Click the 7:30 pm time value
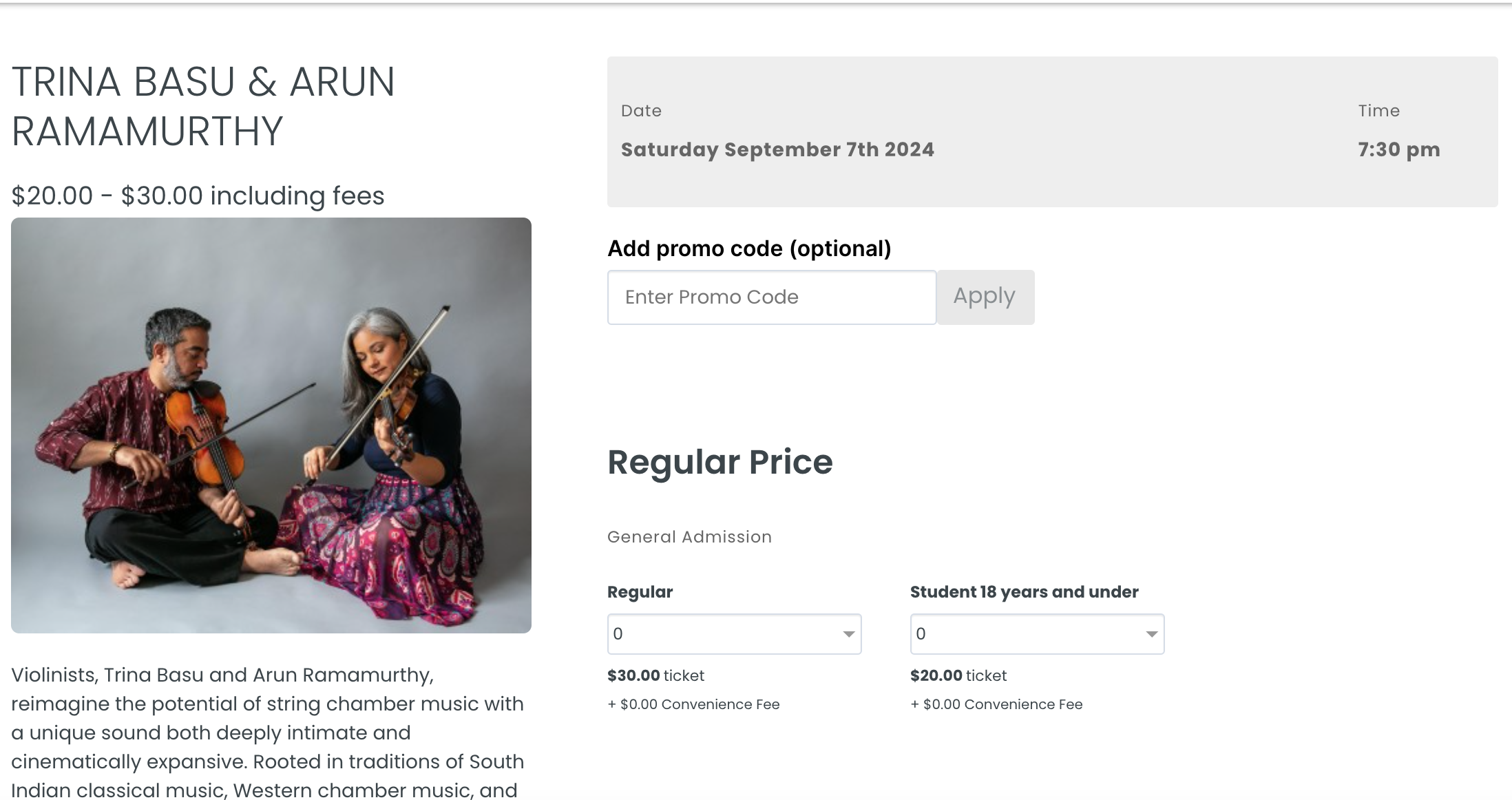The height and width of the screenshot is (800, 1512). (1398, 149)
